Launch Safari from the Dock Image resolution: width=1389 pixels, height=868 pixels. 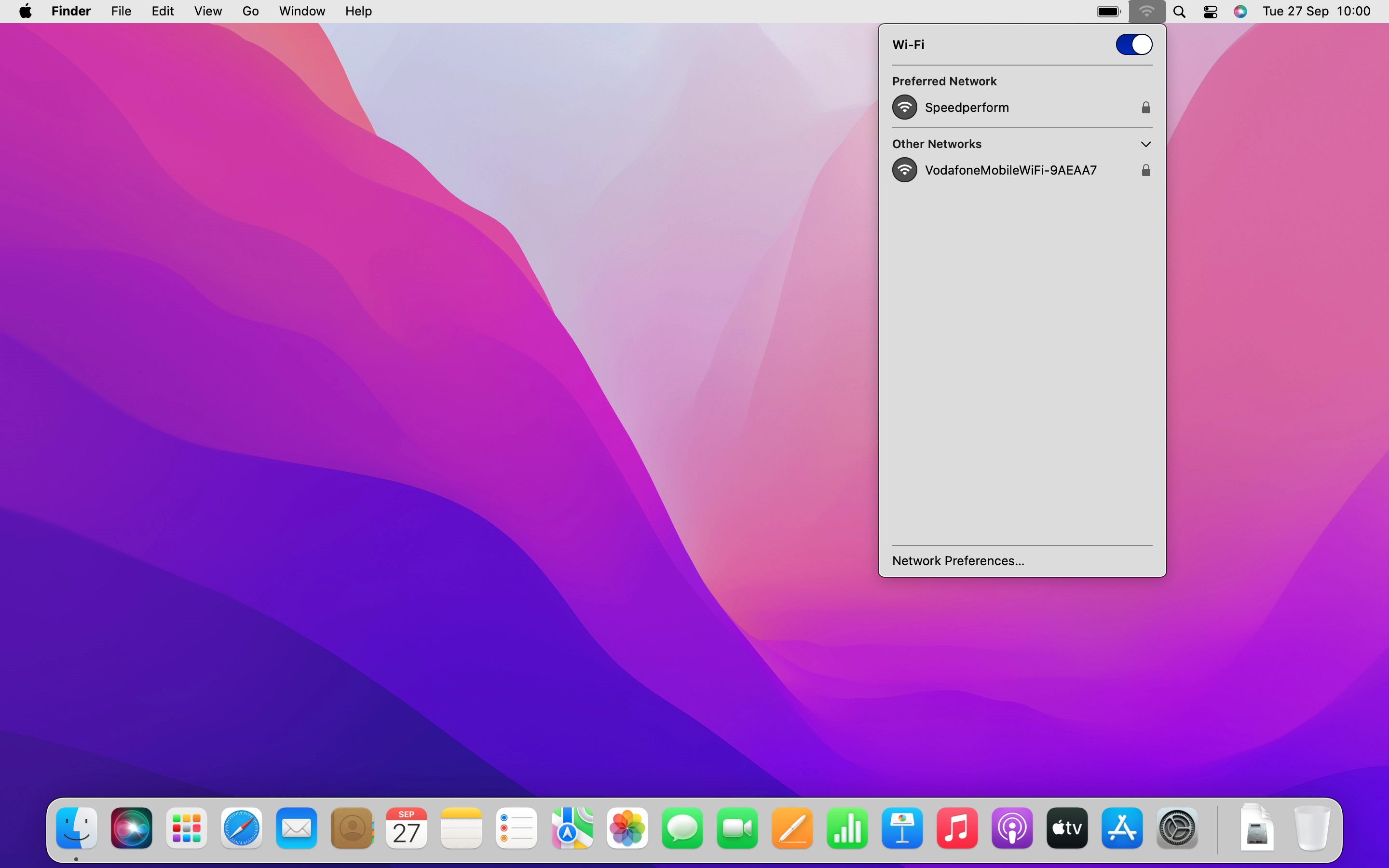pyautogui.click(x=242, y=828)
